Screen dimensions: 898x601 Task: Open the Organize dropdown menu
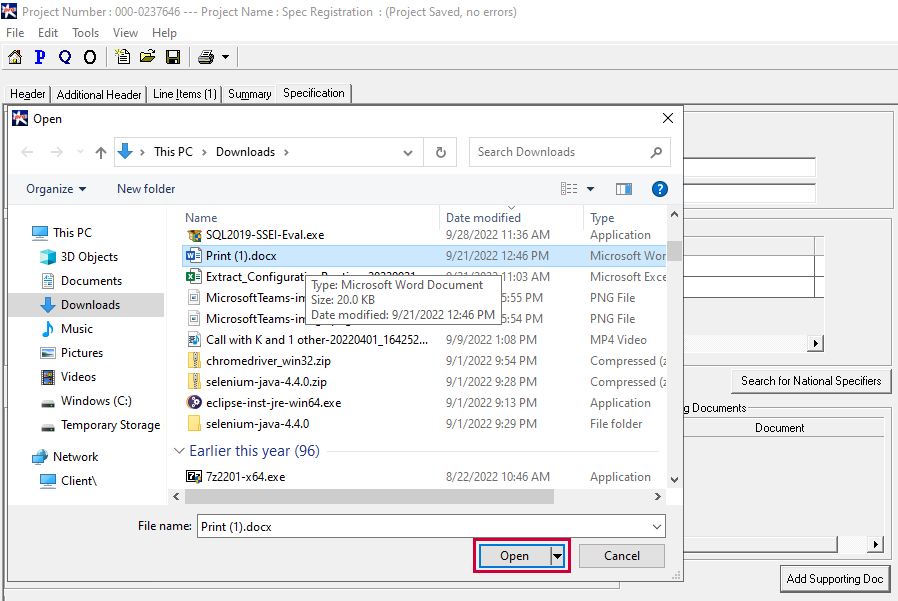tap(56, 189)
